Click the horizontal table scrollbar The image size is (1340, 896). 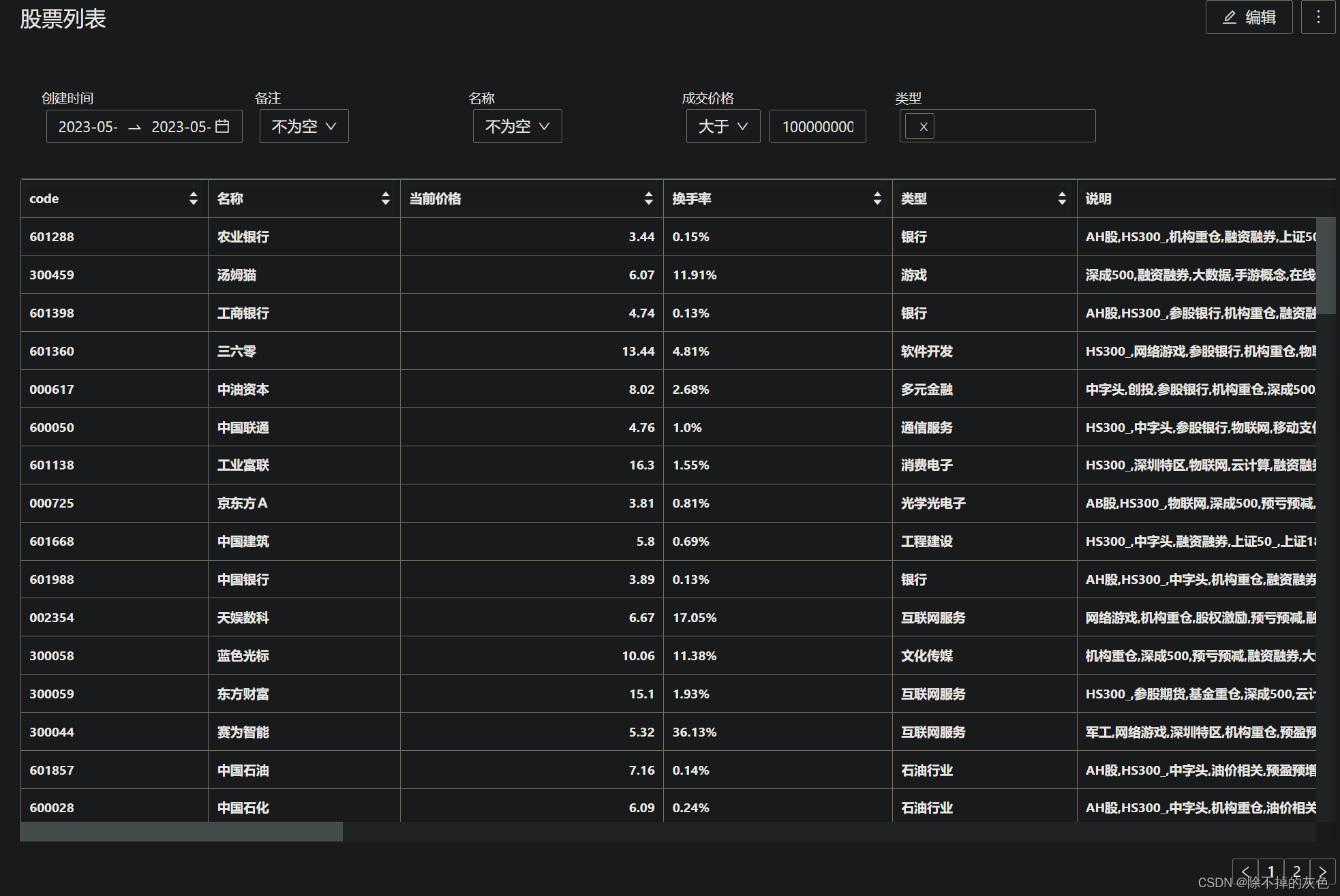click(x=181, y=831)
